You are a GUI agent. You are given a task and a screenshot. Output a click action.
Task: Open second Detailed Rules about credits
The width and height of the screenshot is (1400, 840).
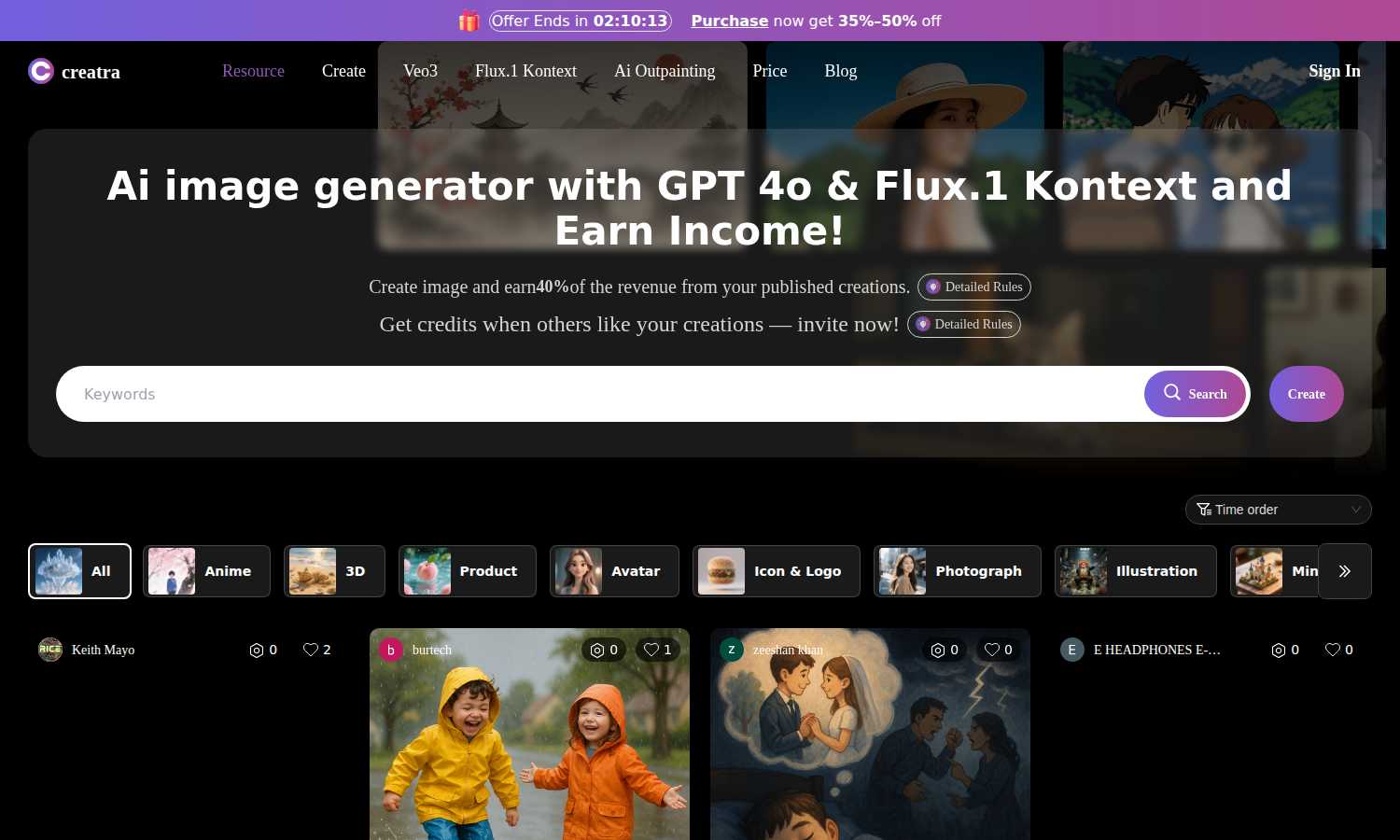(x=964, y=324)
